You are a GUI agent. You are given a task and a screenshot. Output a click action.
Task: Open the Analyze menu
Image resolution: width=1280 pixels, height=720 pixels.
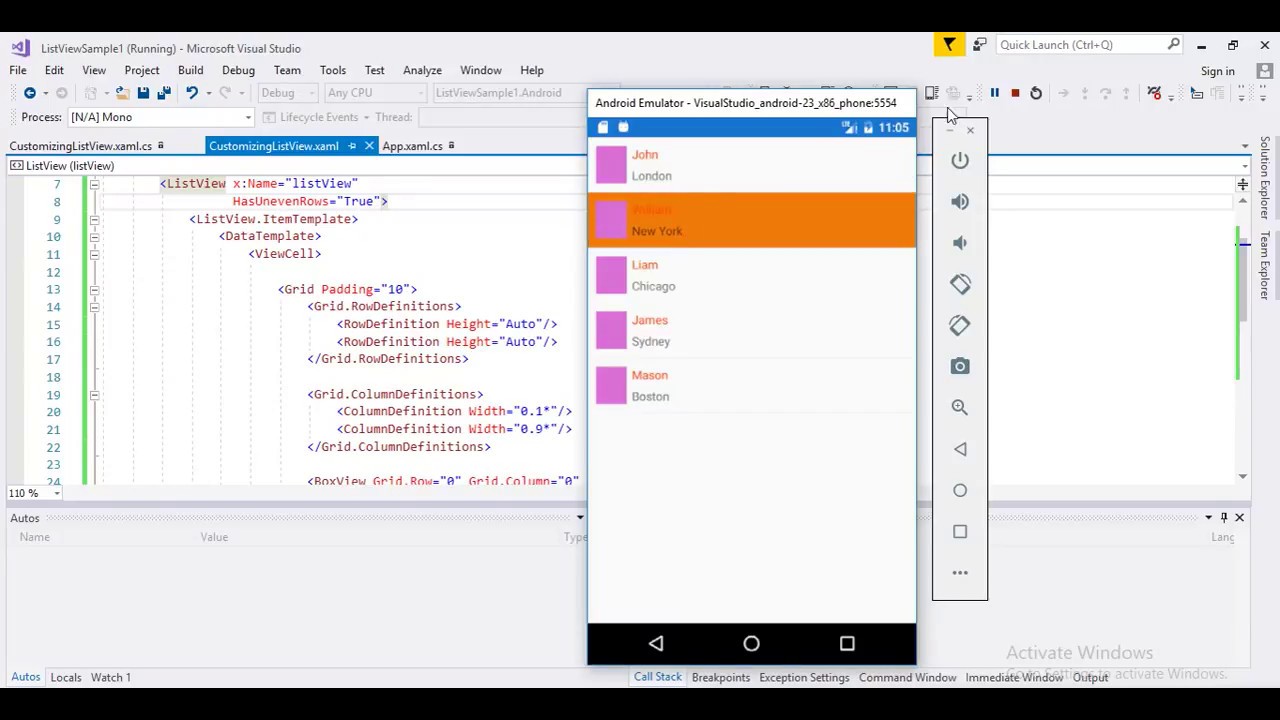[422, 71]
